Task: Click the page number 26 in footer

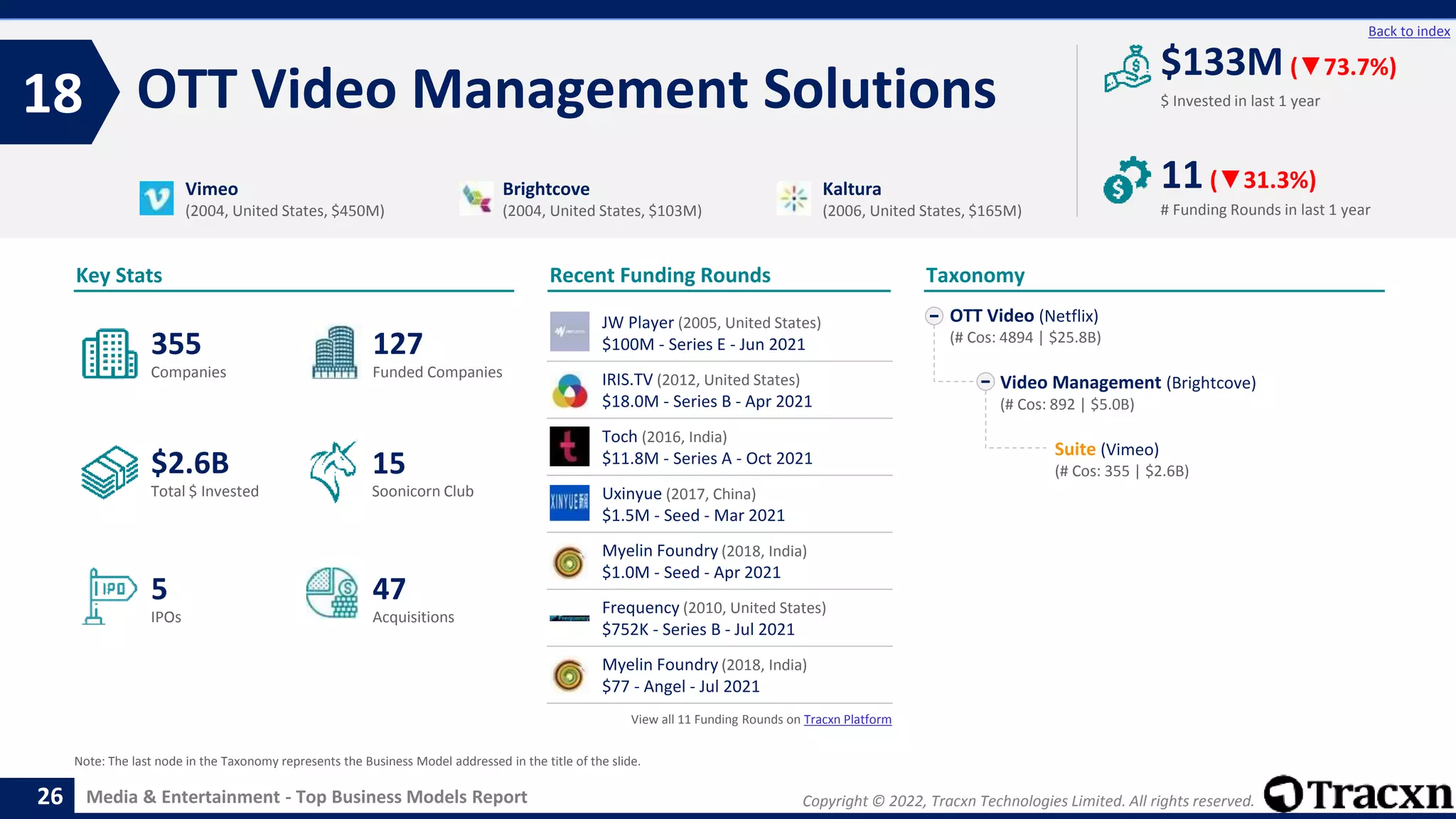Action: 50,796
